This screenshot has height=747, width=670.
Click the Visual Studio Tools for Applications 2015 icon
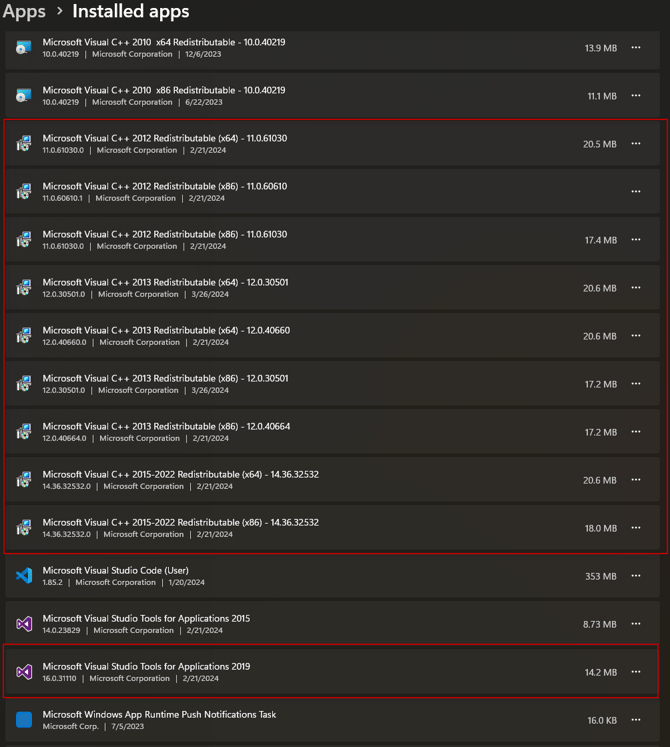click(24, 624)
